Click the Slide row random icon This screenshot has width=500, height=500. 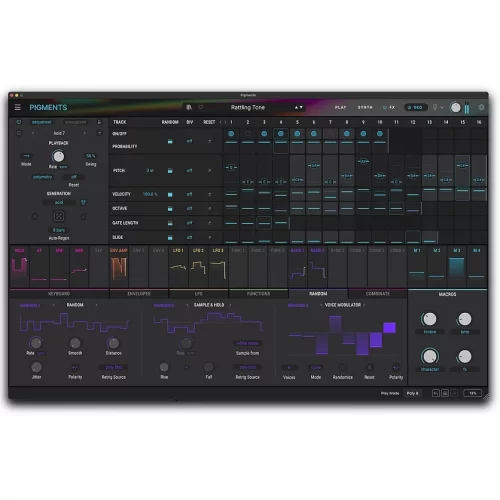tap(170, 238)
